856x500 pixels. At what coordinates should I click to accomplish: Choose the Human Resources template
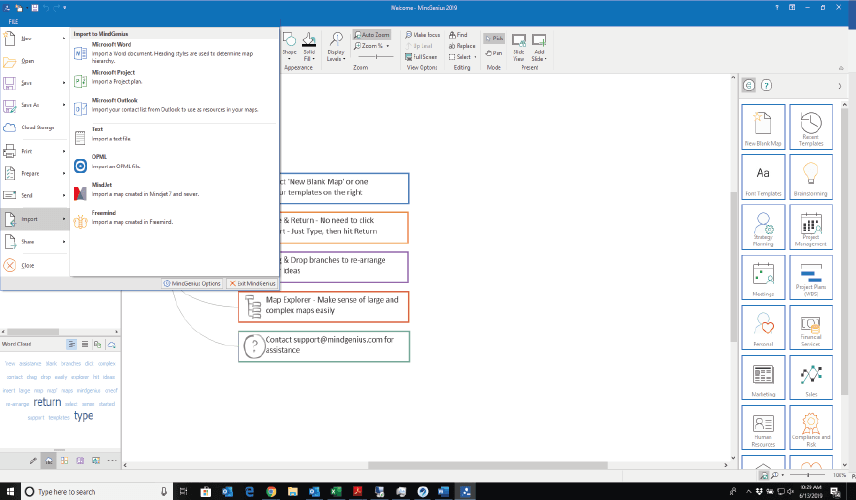pos(763,427)
